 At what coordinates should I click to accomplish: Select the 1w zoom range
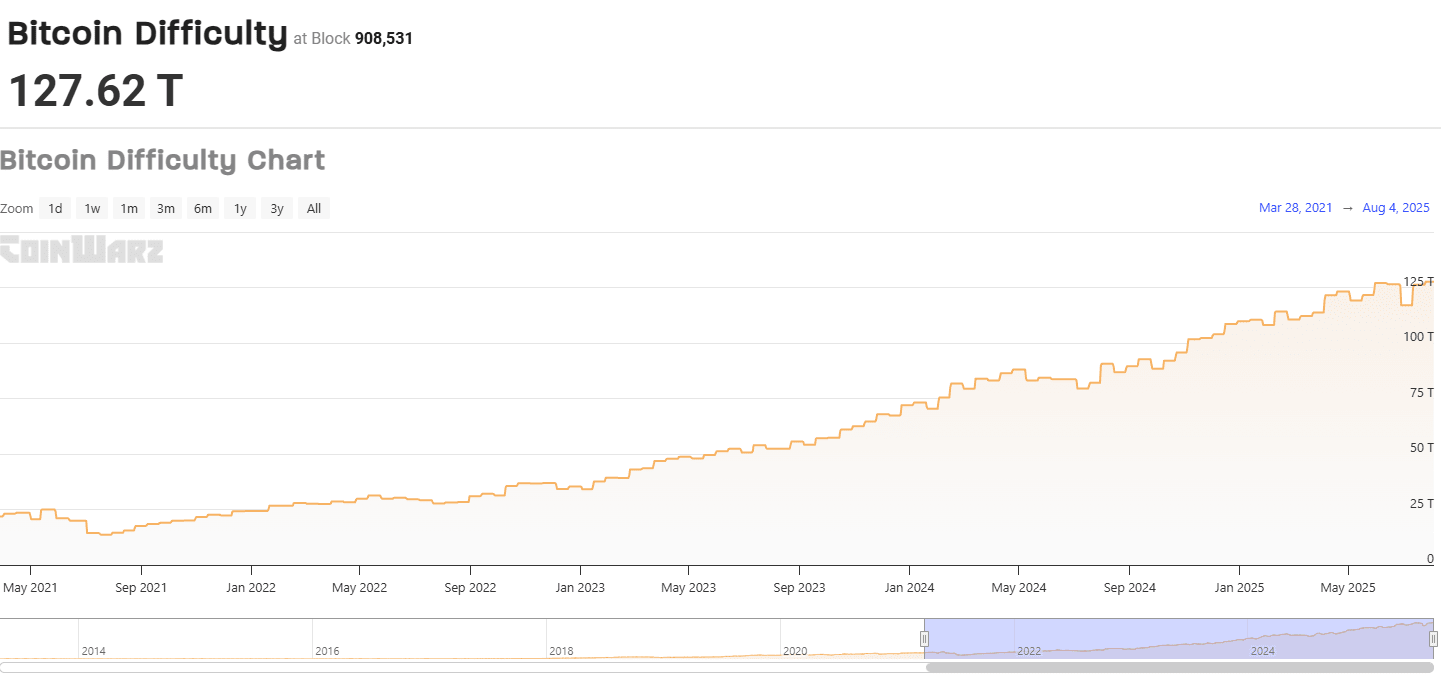coord(92,208)
